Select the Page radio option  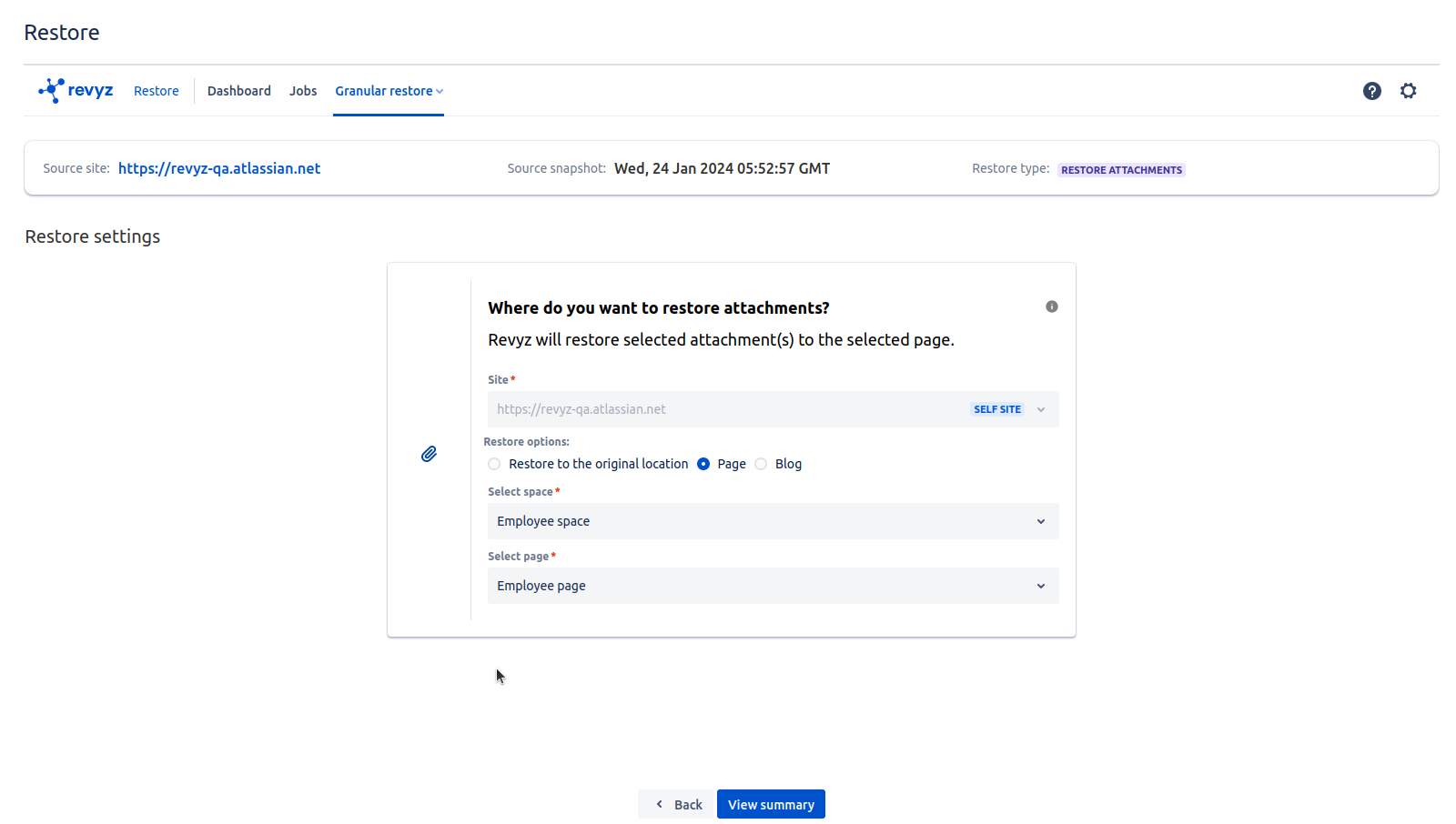pyautogui.click(x=703, y=464)
